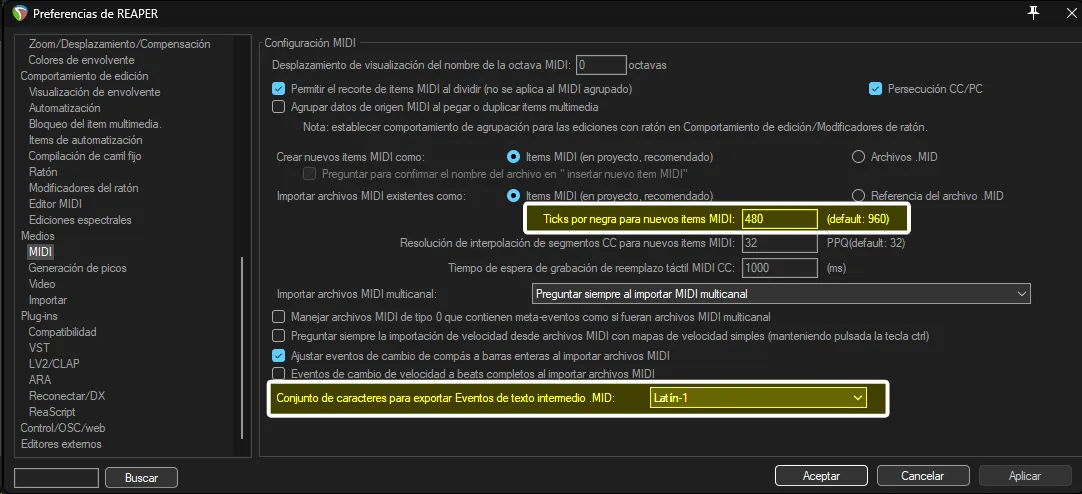This screenshot has width=1082, height=494.
Task: Select Items MIDI radio for Crear nuevos items MIDI
Action: pos(513,157)
